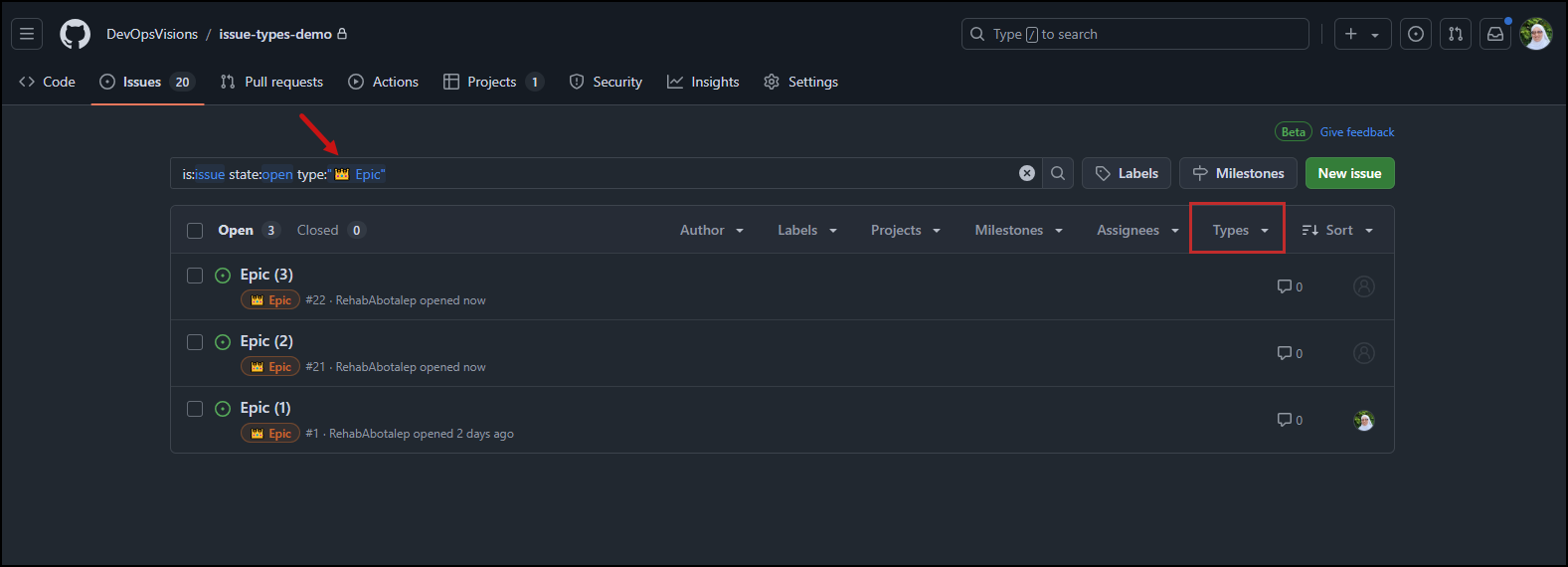Click the magnifier search button beside filter
1568x567 pixels.
(1058, 173)
